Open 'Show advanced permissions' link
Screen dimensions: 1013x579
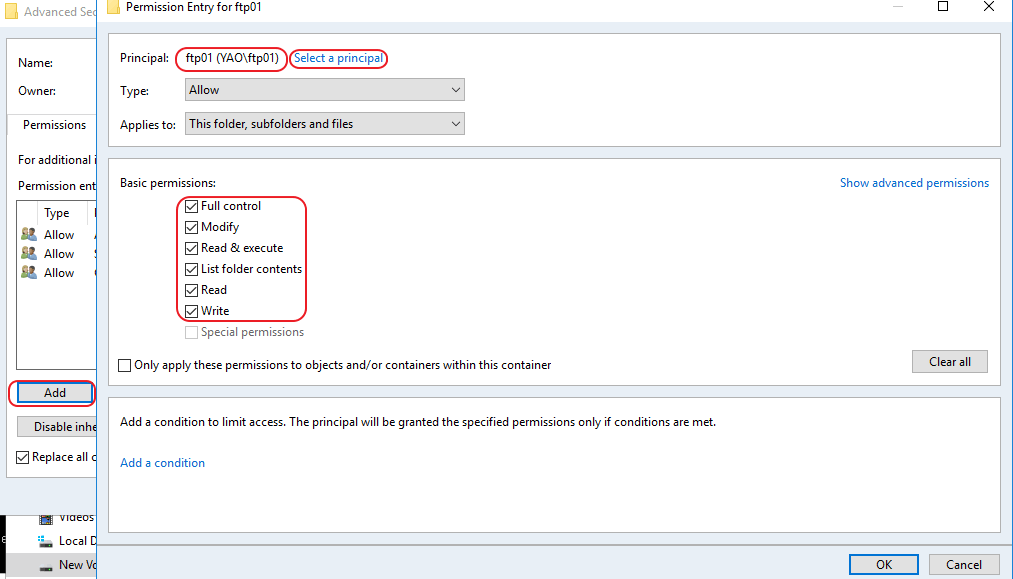click(x=914, y=183)
